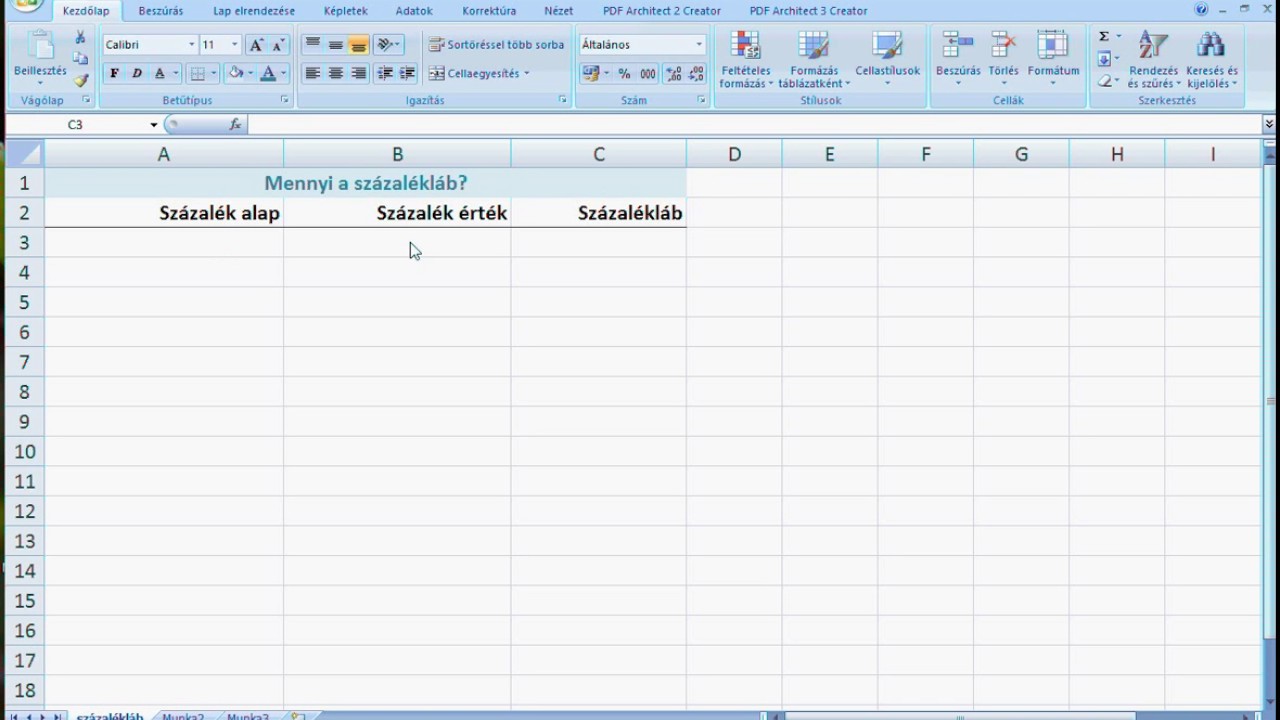Click the accounting number format icon
The height and width of the screenshot is (720, 1280).
[x=591, y=73]
